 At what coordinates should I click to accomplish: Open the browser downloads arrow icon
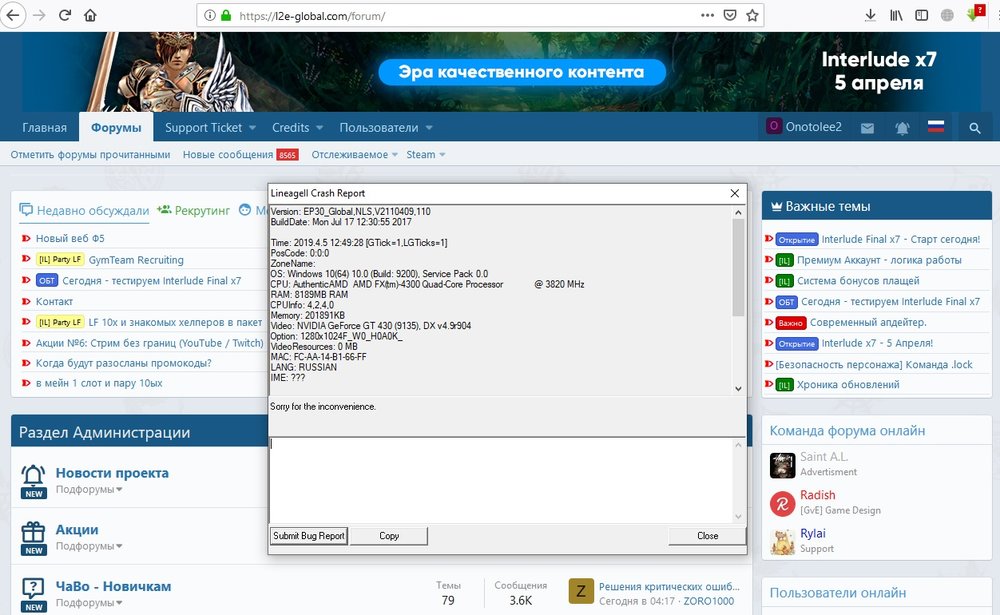(870, 15)
